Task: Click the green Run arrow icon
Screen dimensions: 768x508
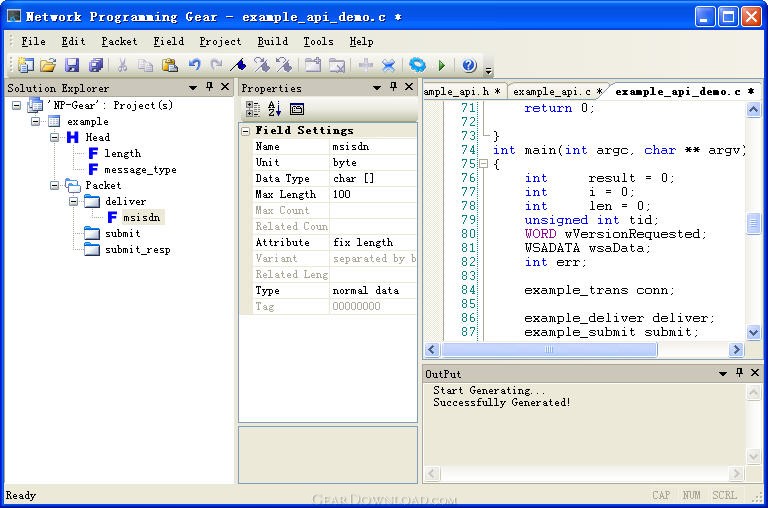Action: tap(442, 65)
